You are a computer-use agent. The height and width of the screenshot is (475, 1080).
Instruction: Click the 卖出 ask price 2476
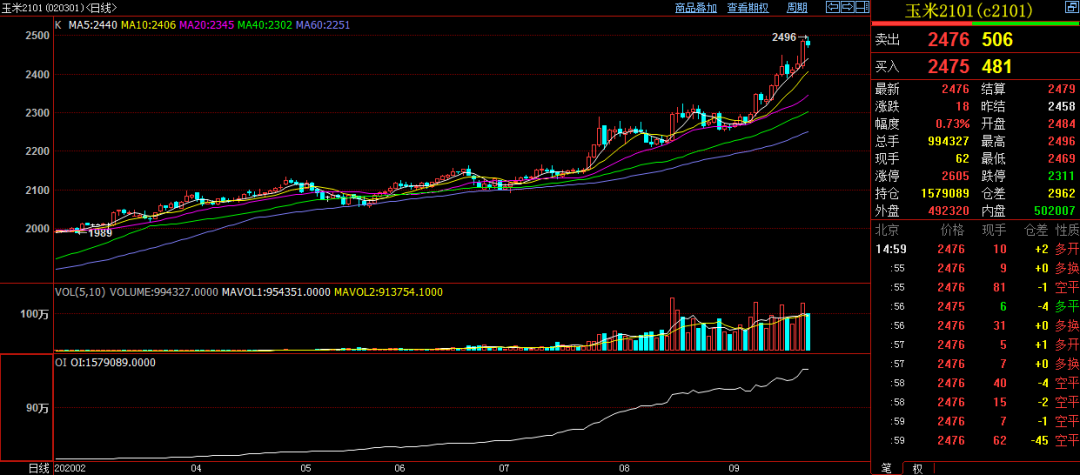click(x=948, y=40)
